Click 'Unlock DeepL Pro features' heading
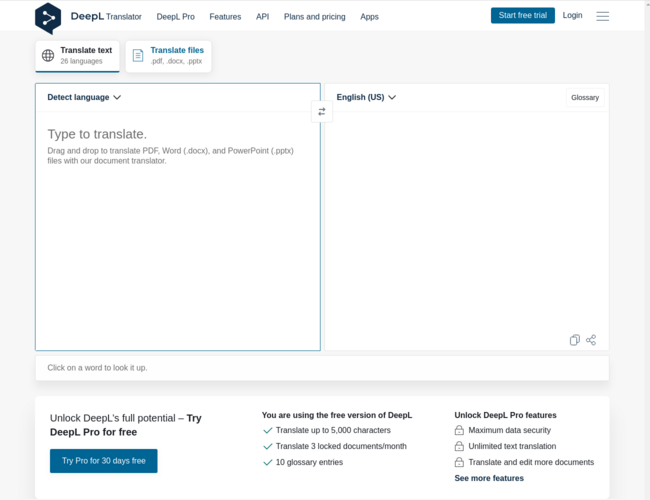Image resolution: width=650 pixels, height=500 pixels. (x=505, y=415)
